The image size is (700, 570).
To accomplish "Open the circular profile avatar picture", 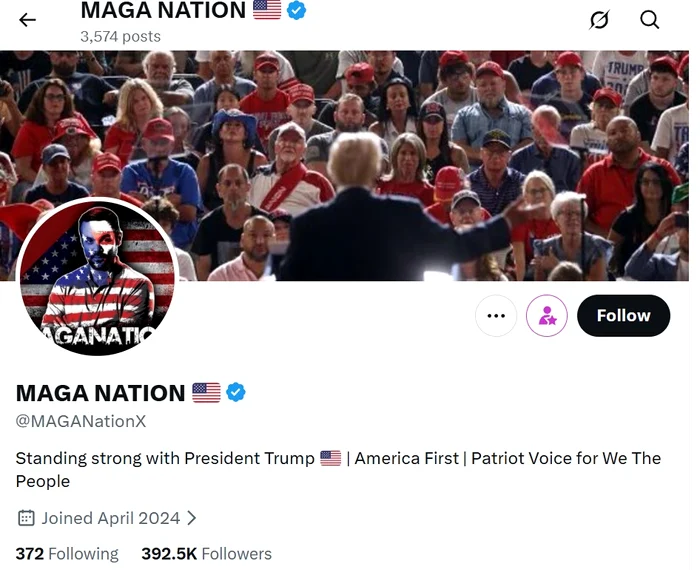I will [97, 277].
